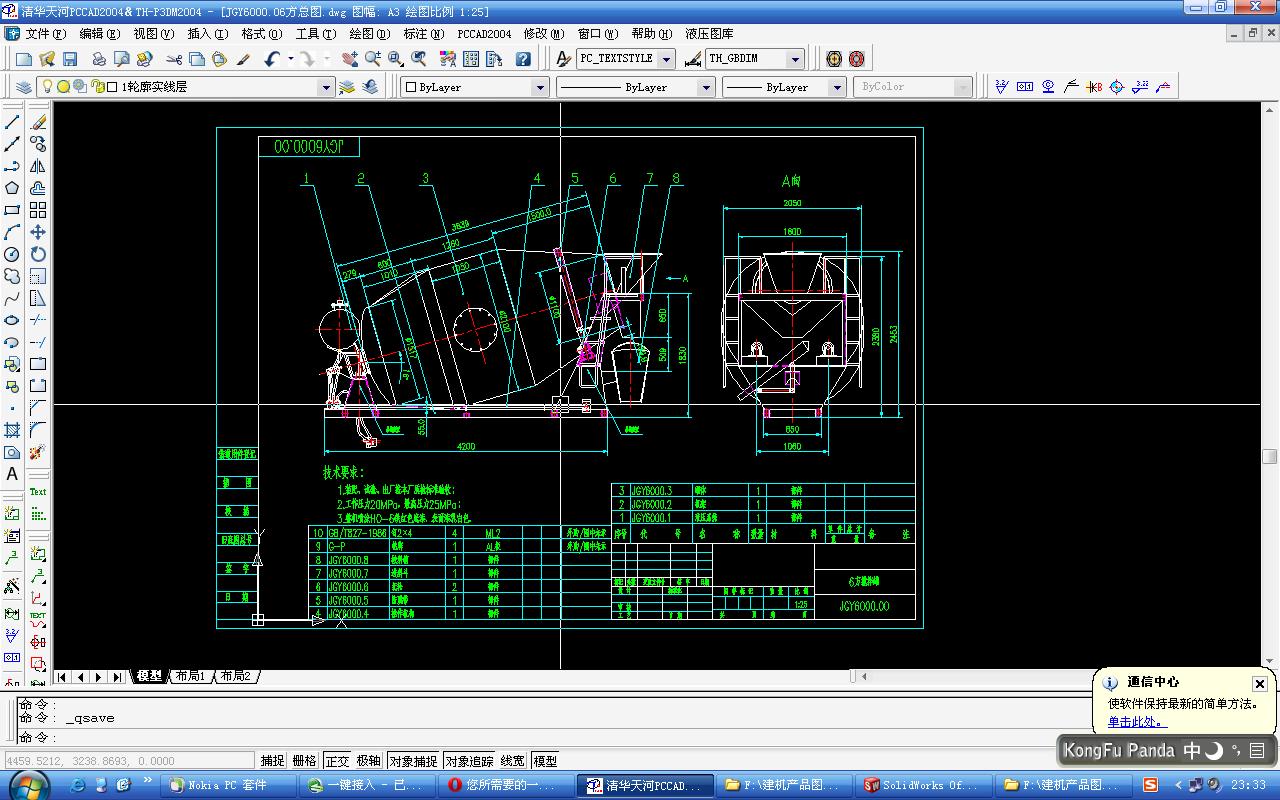
Task: Open the TH_GBDIM dimension style dropdown
Action: (x=795, y=59)
